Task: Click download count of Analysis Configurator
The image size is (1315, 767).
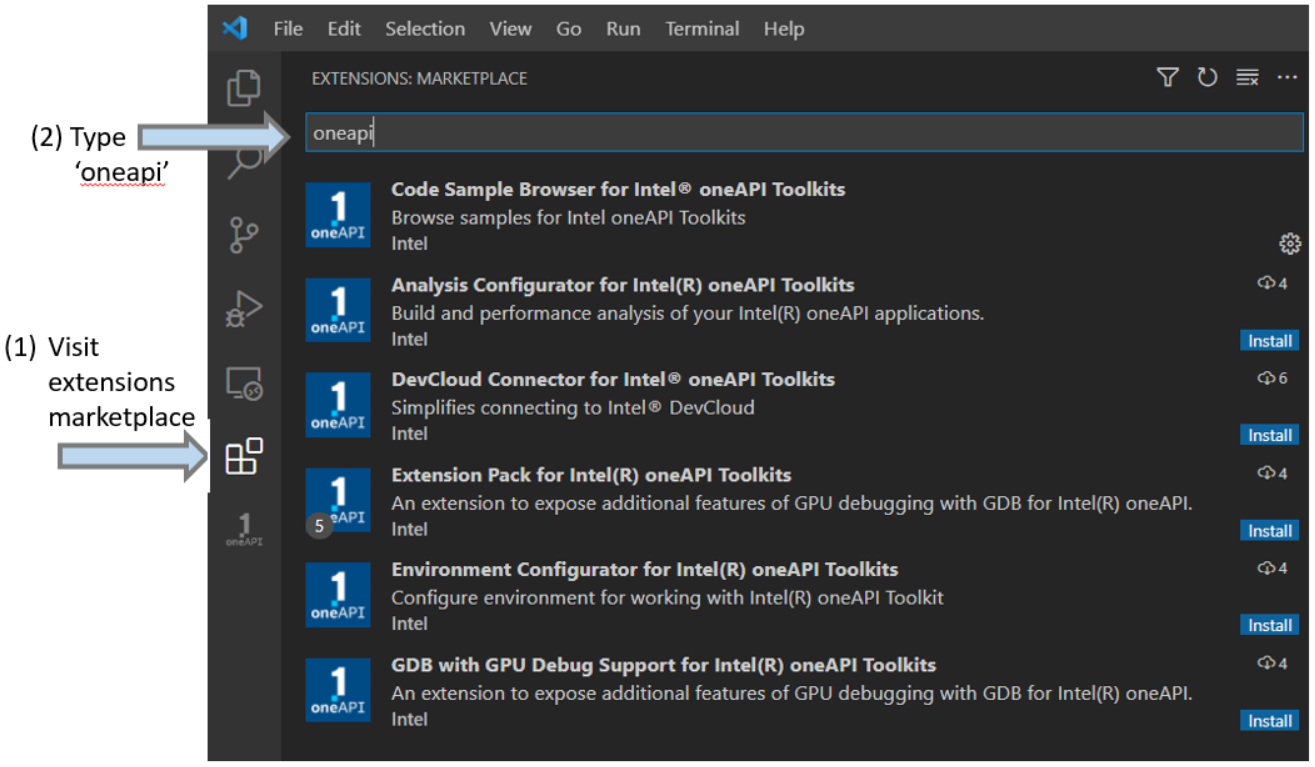Action: pos(1273,284)
